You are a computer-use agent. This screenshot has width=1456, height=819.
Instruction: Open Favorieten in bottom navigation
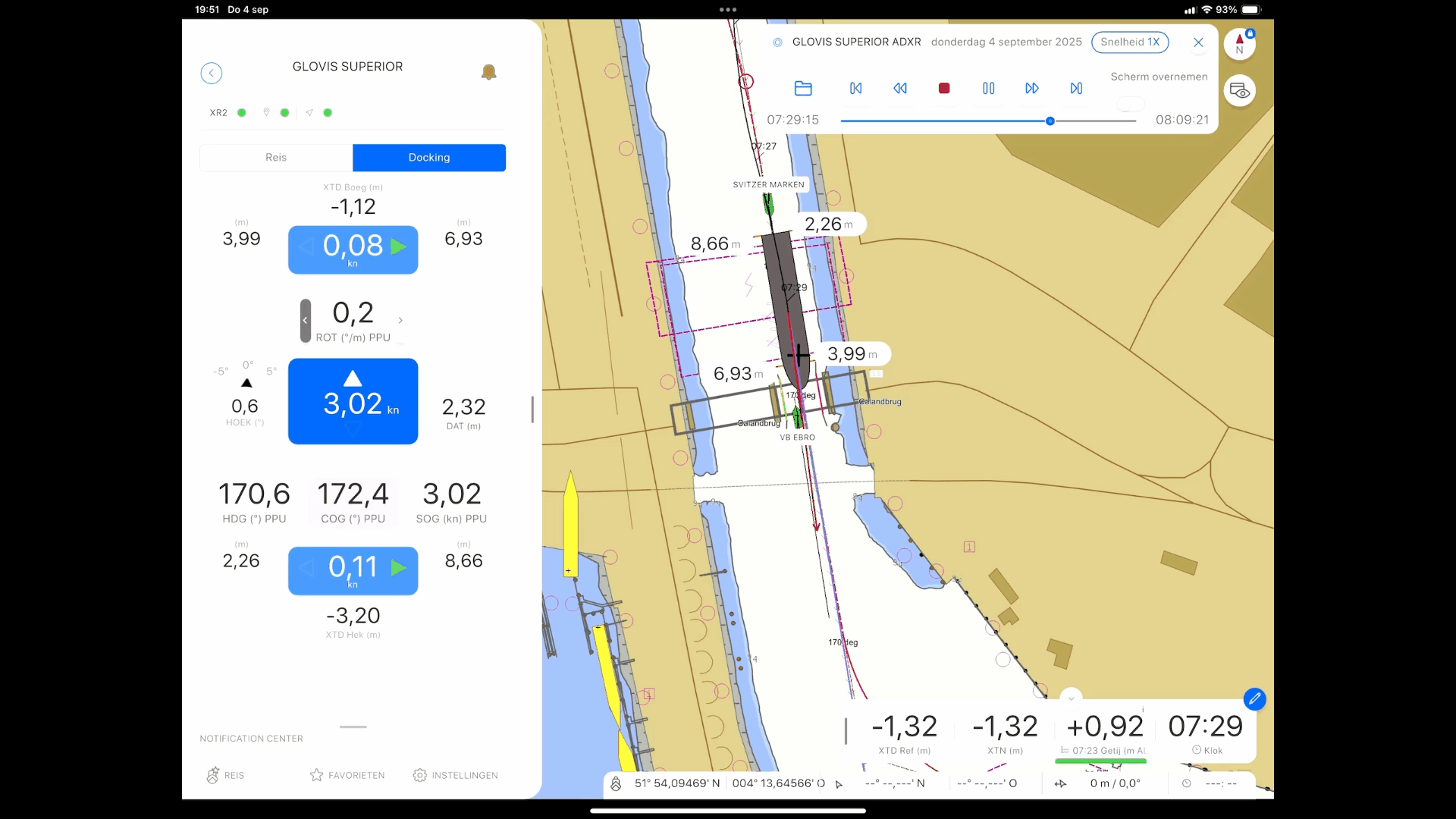click(x=347, y=775)
